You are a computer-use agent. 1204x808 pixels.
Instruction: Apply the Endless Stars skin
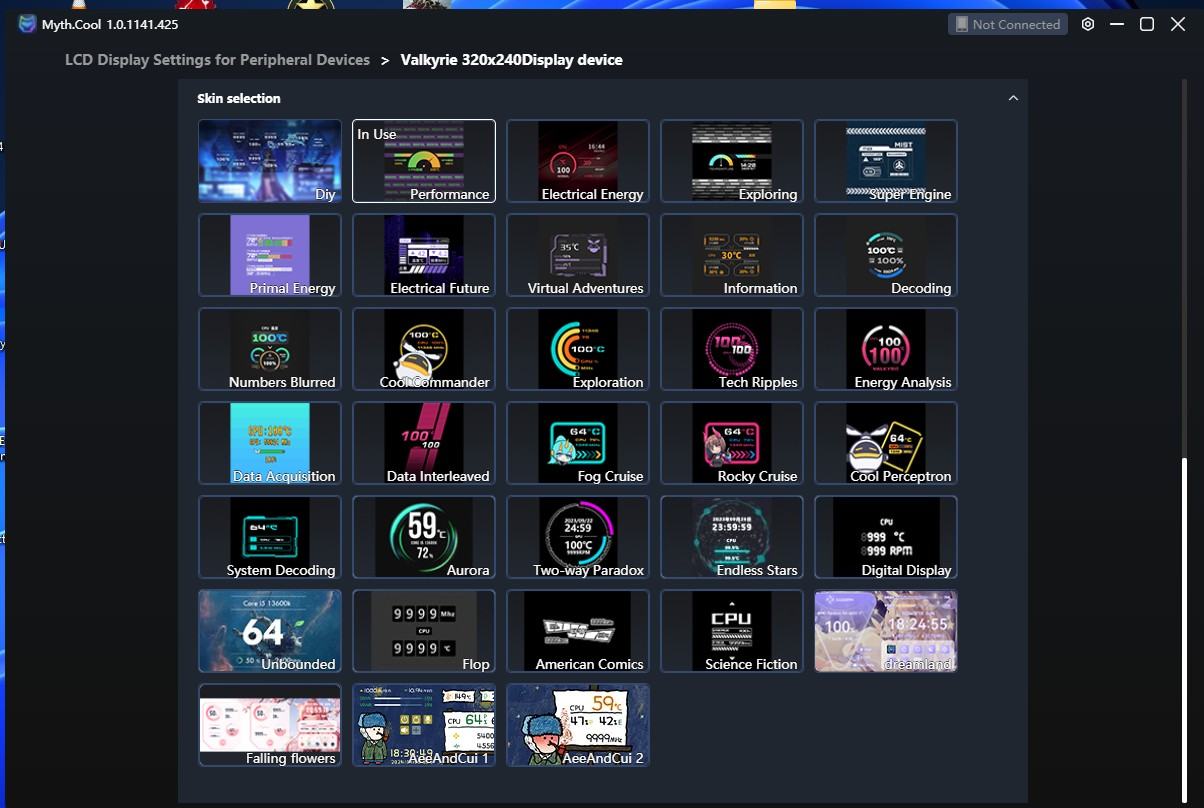click(731, 537)
